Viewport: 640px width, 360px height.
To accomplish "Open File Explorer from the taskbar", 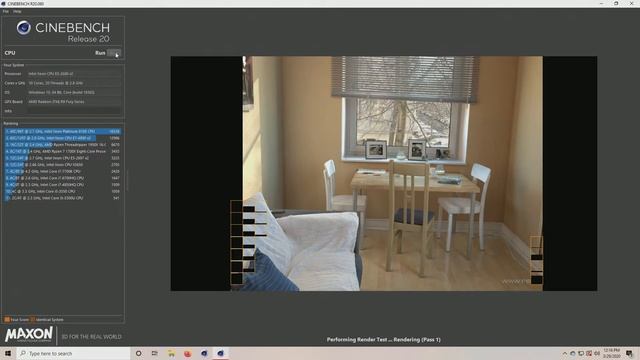I will [x=171, y=353].
